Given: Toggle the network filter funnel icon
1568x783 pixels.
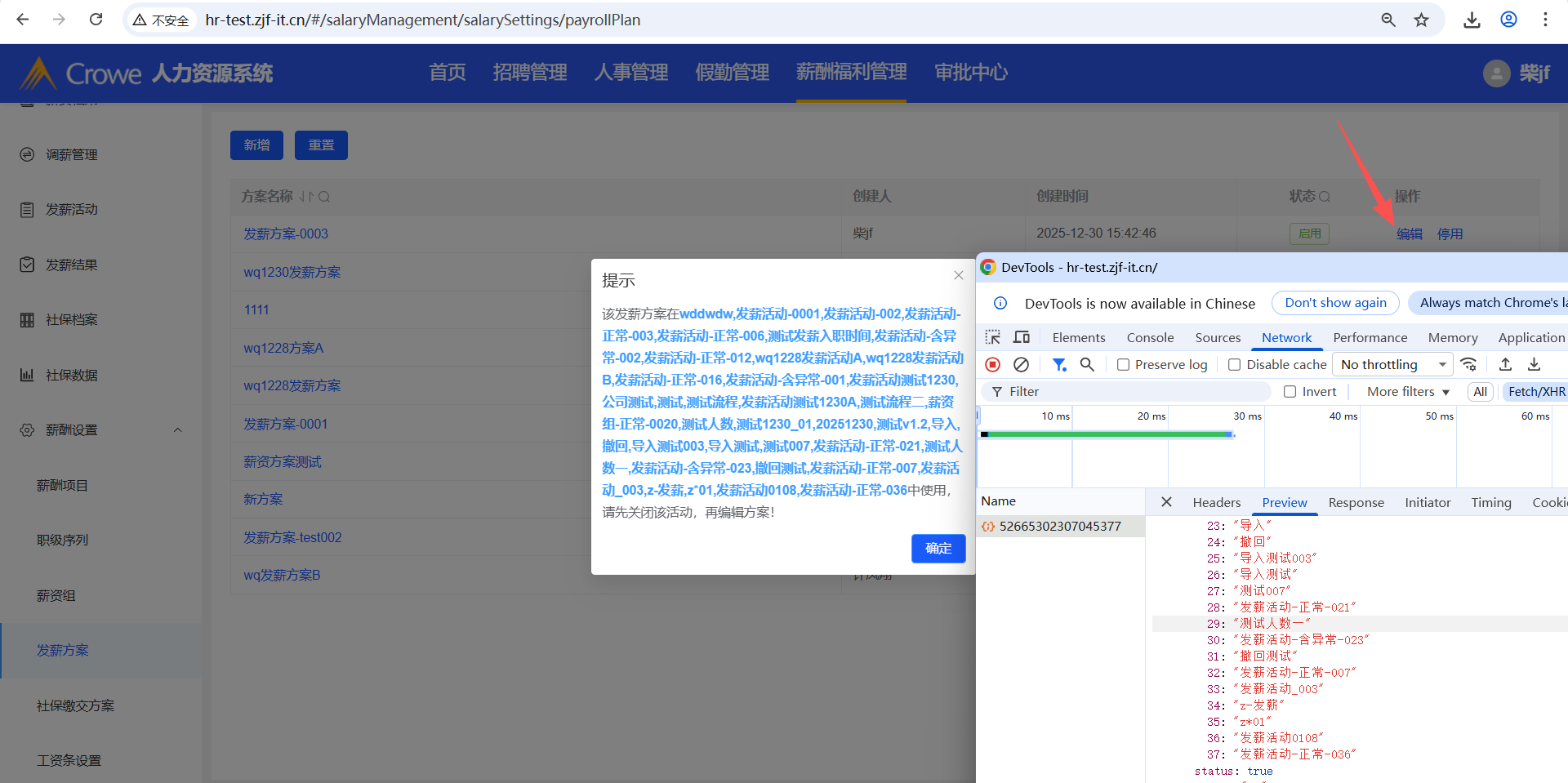Looking at the screenshot, I should tap(1059, 365).
